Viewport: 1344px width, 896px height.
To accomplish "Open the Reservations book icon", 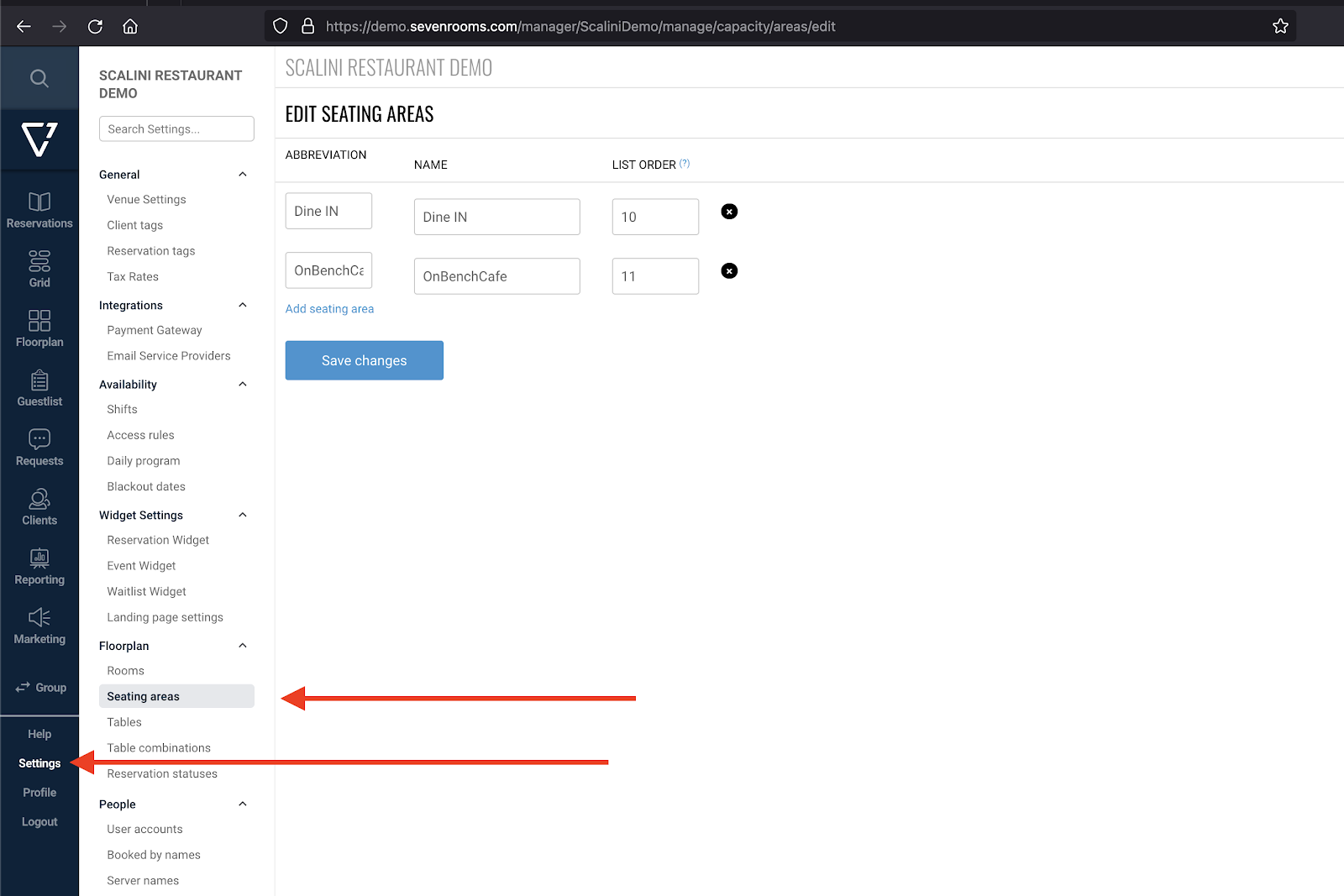I will click(x=39, y=202).
